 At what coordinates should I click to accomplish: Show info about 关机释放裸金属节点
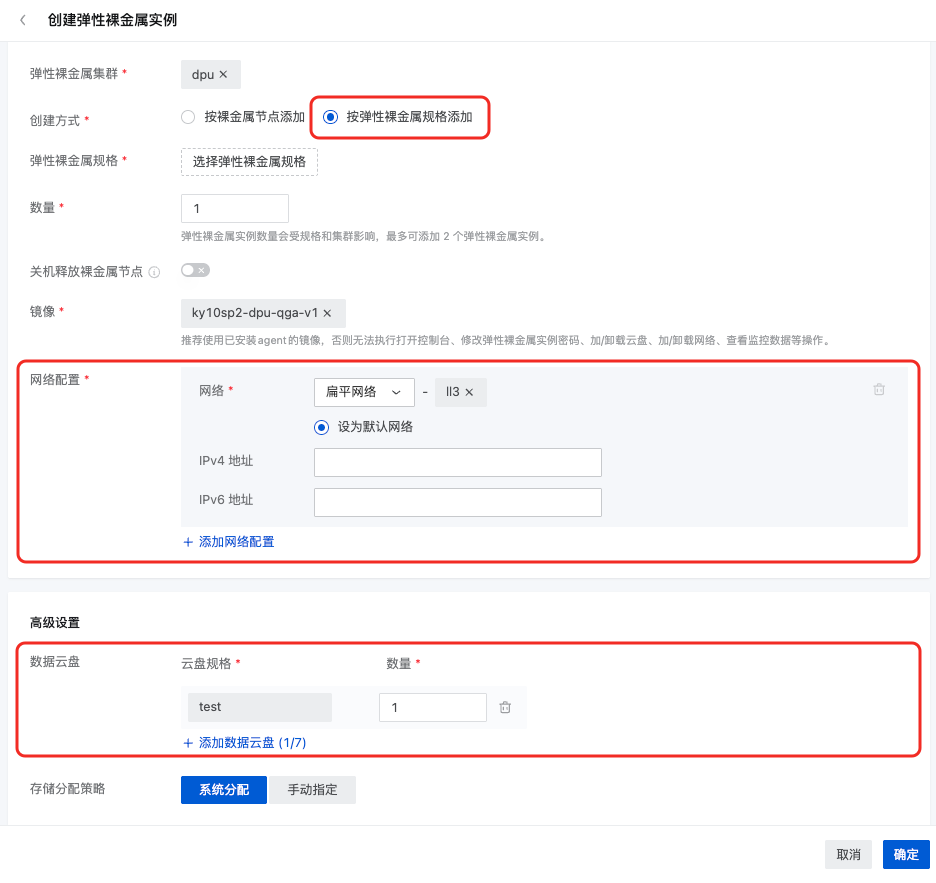click(154, 272)
